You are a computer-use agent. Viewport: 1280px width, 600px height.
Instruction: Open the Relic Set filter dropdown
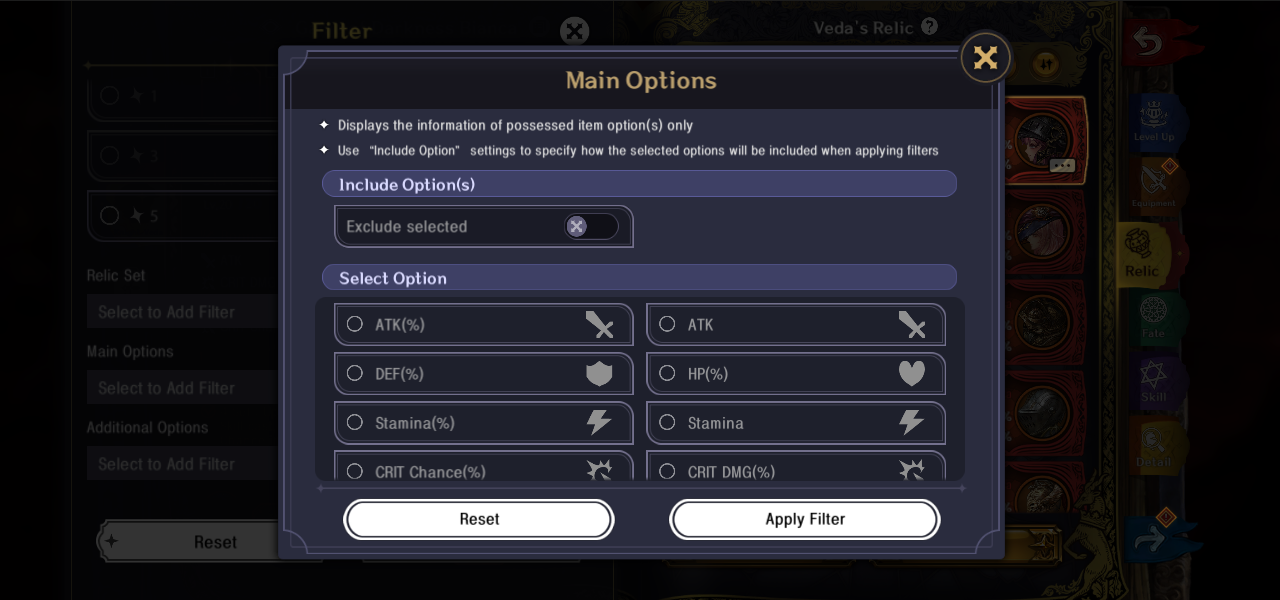pyautogui.click(x=180, y=312)
